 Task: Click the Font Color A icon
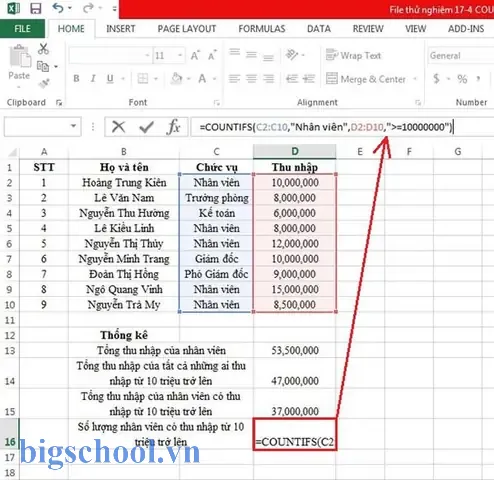(202, 79)
